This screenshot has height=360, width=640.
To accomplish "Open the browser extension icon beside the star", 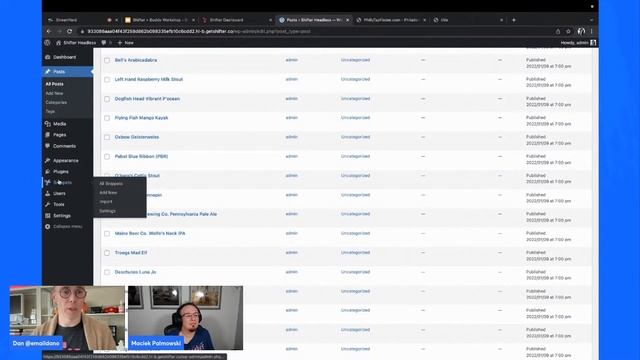I will click(x=581, y=31).
